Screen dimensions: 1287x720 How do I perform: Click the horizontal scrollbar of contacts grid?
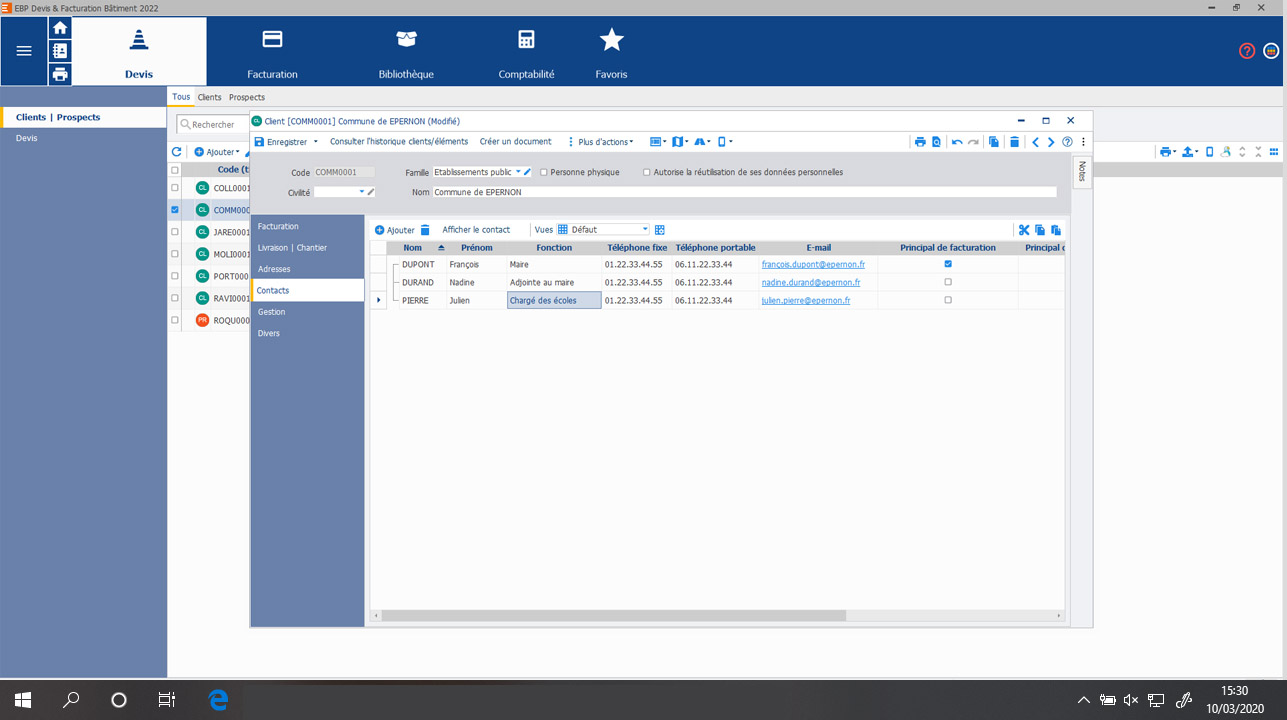pos(716,616)
